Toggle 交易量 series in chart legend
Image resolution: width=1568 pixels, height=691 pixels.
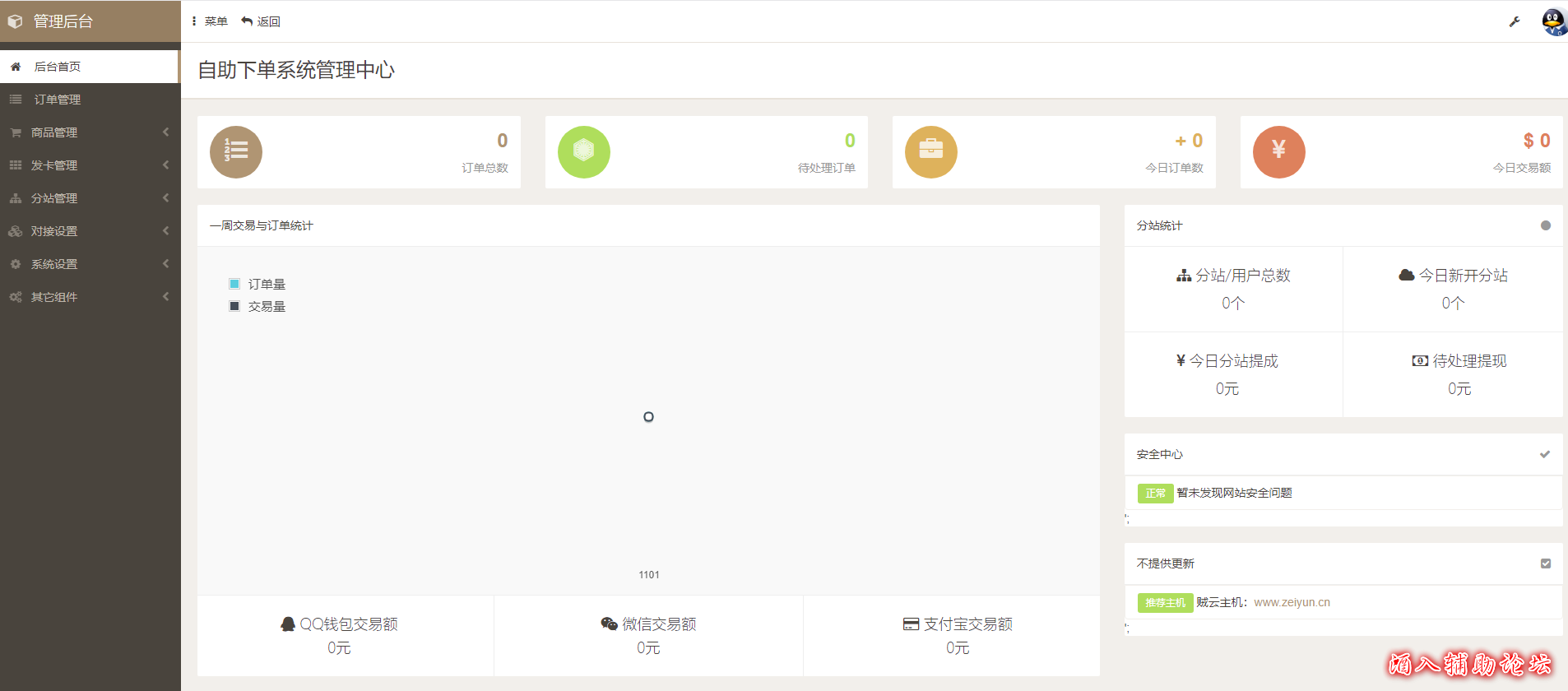click(x=257, y=306)
